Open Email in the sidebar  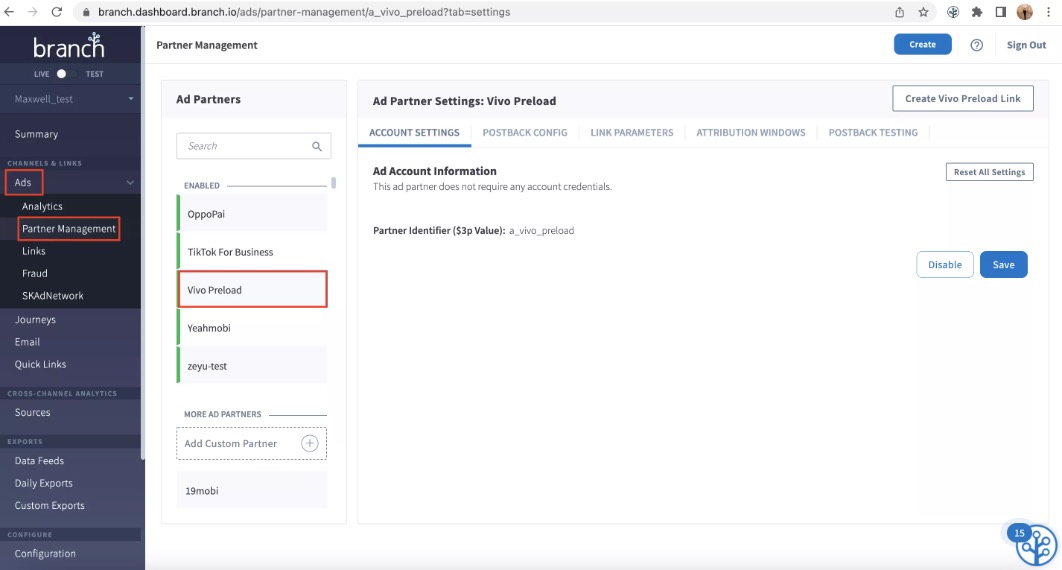27,342
